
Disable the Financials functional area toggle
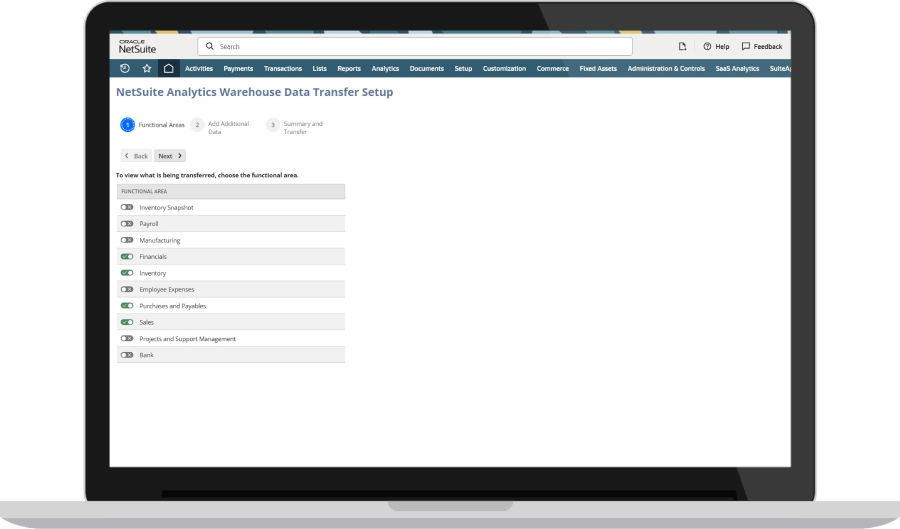pyautogui.click(x=127, y=257)
